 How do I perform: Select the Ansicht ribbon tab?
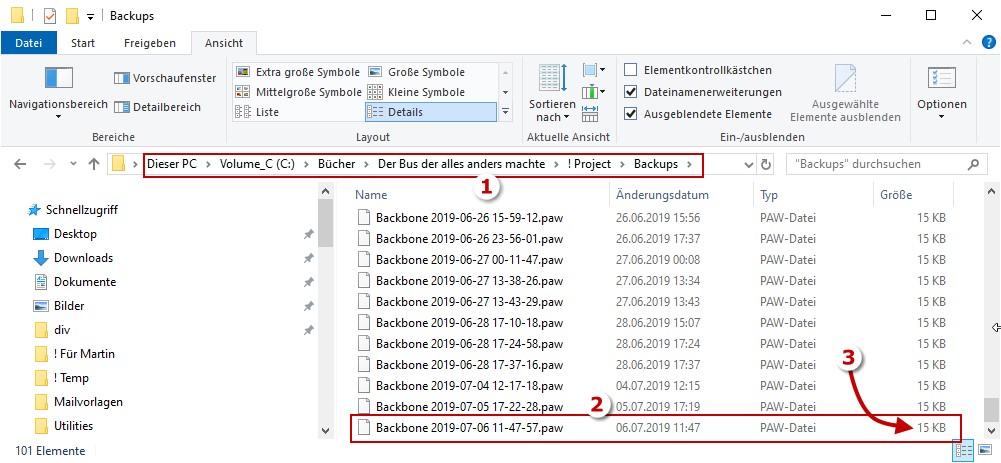coord(224,43)
